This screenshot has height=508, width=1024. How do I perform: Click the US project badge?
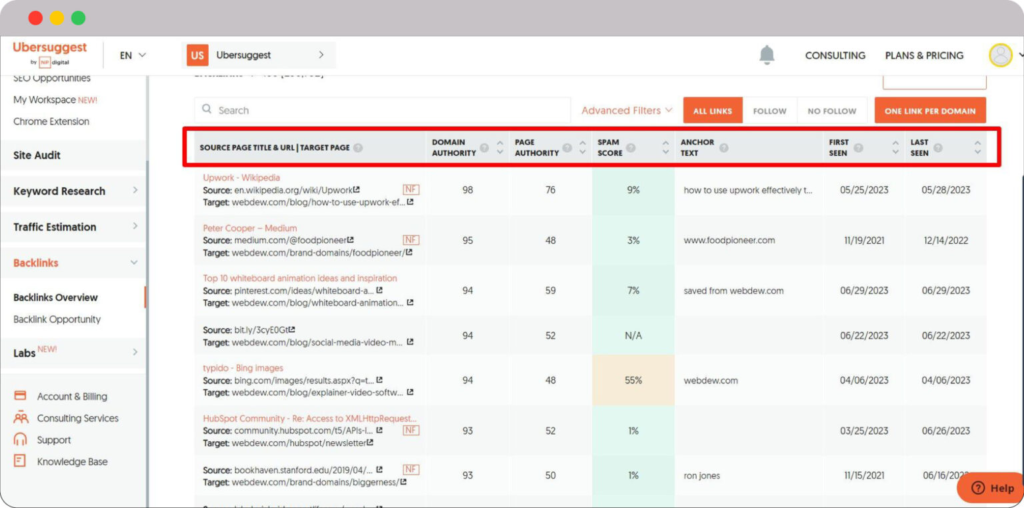[x=197, y=56]
